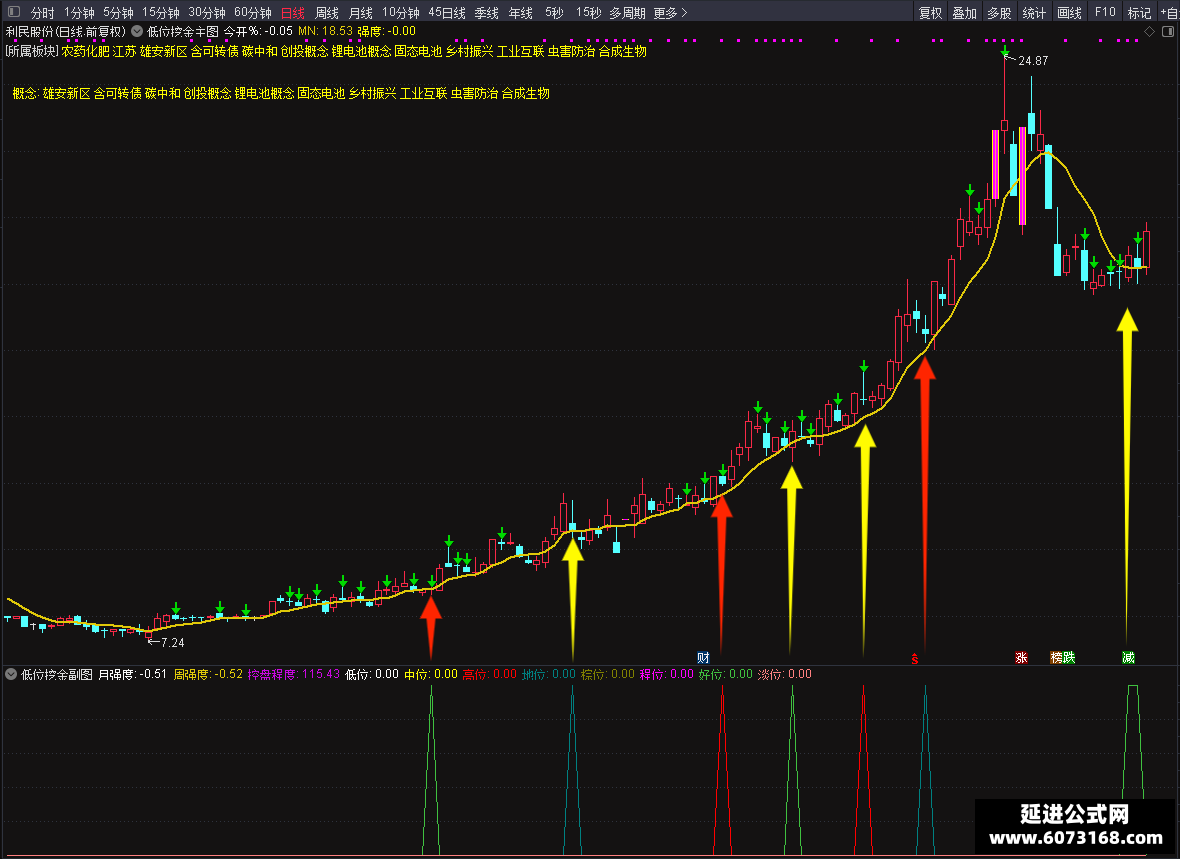Toggle the right side panel icon
Screen dimensions: 1180x859
1168,31
